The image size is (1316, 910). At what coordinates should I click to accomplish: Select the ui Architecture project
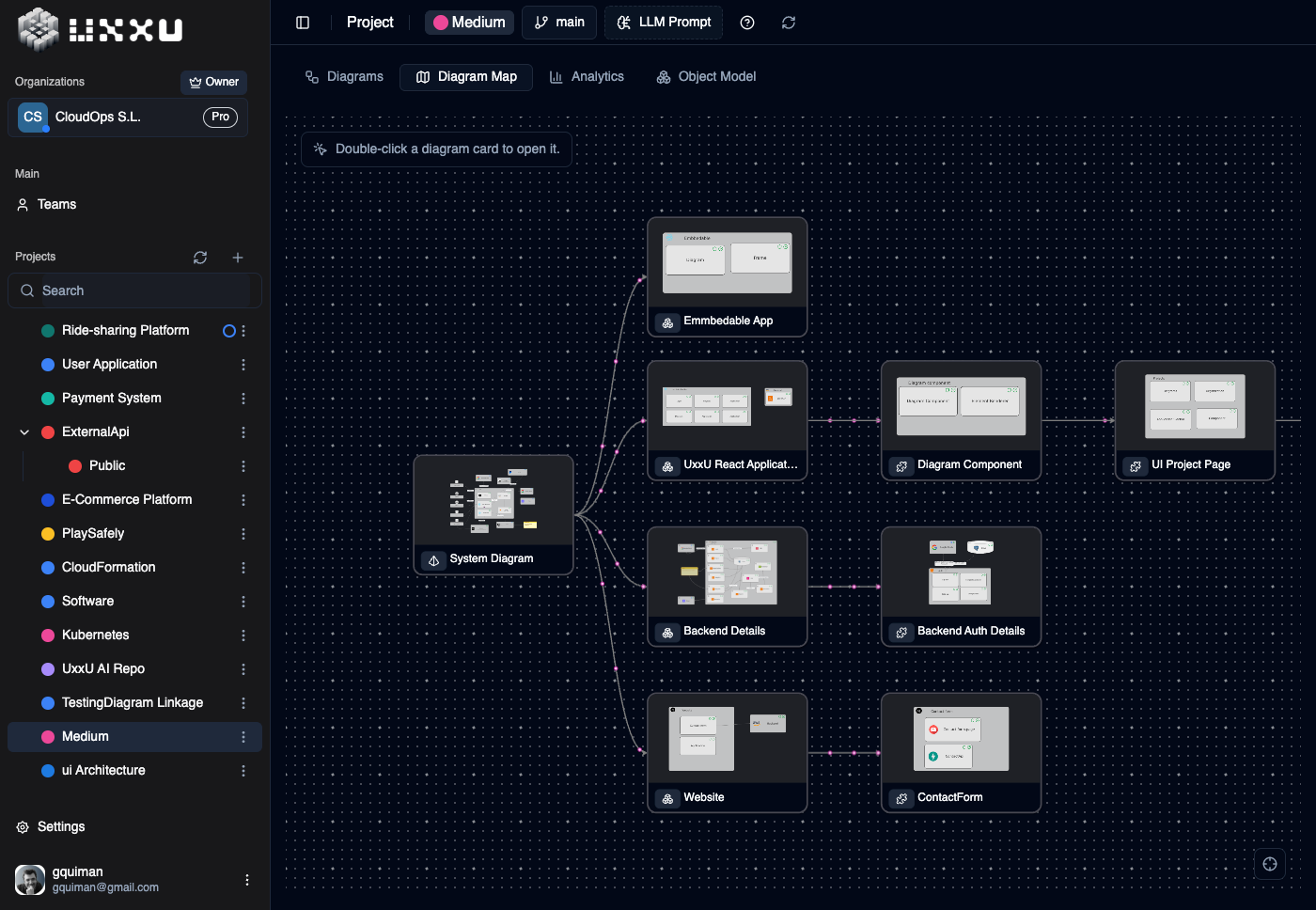(134, 771)
